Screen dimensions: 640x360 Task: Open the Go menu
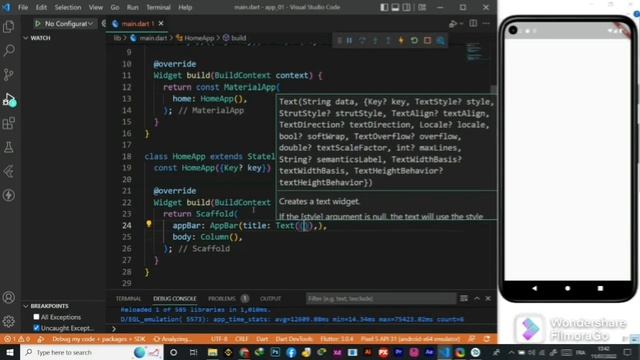115,7
